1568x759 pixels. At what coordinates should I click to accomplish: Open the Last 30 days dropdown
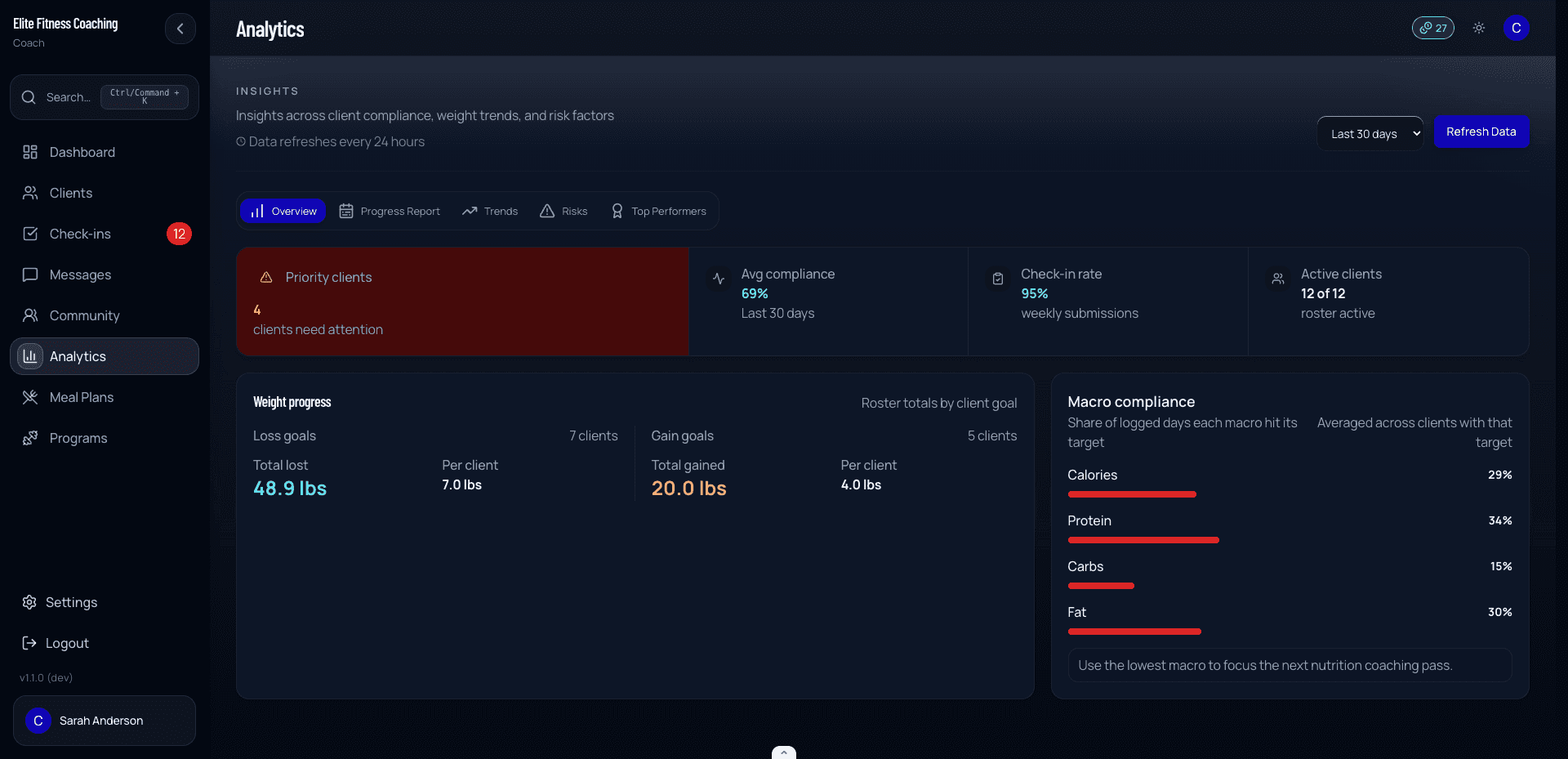point(1370,134)
